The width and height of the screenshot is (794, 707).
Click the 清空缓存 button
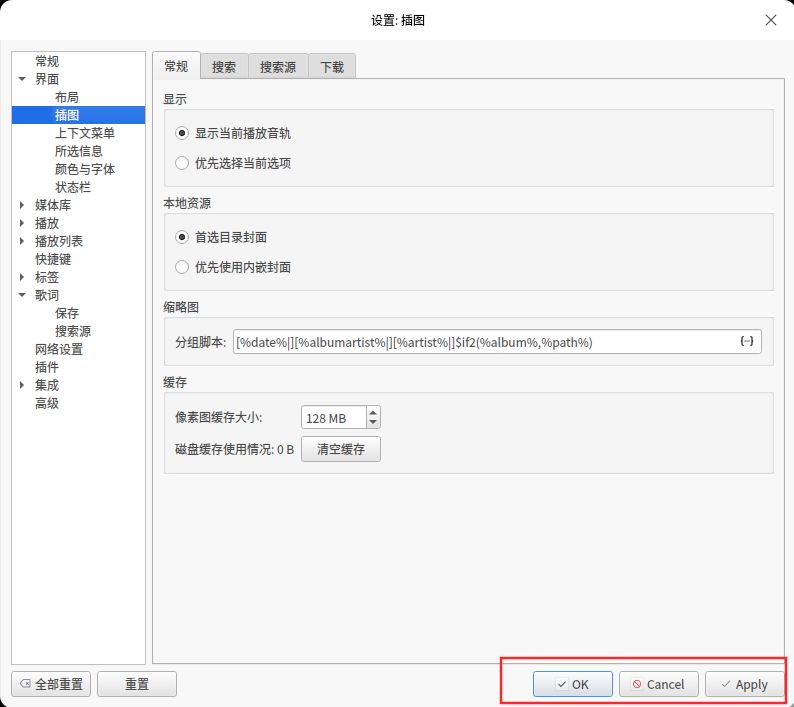341,449
